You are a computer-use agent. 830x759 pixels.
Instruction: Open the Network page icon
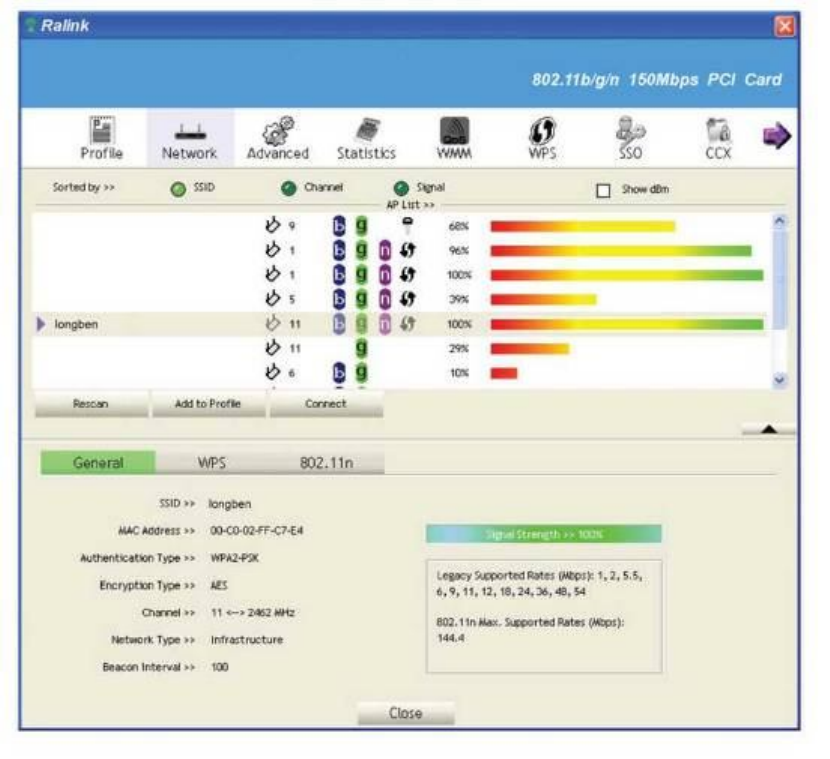[190, 139]
